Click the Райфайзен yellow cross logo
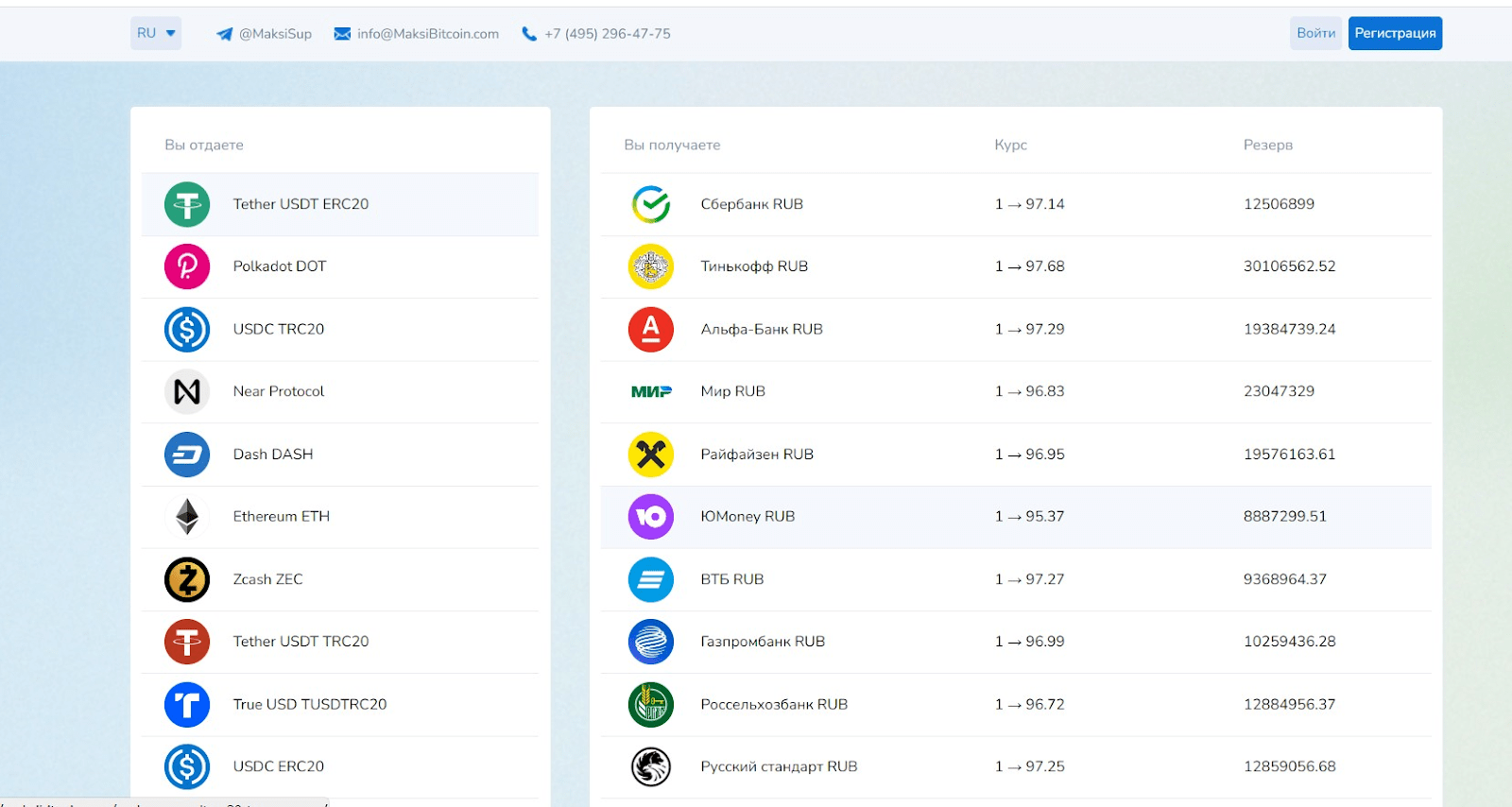Viewport: 1512px width, 807px height. (651, 455)
